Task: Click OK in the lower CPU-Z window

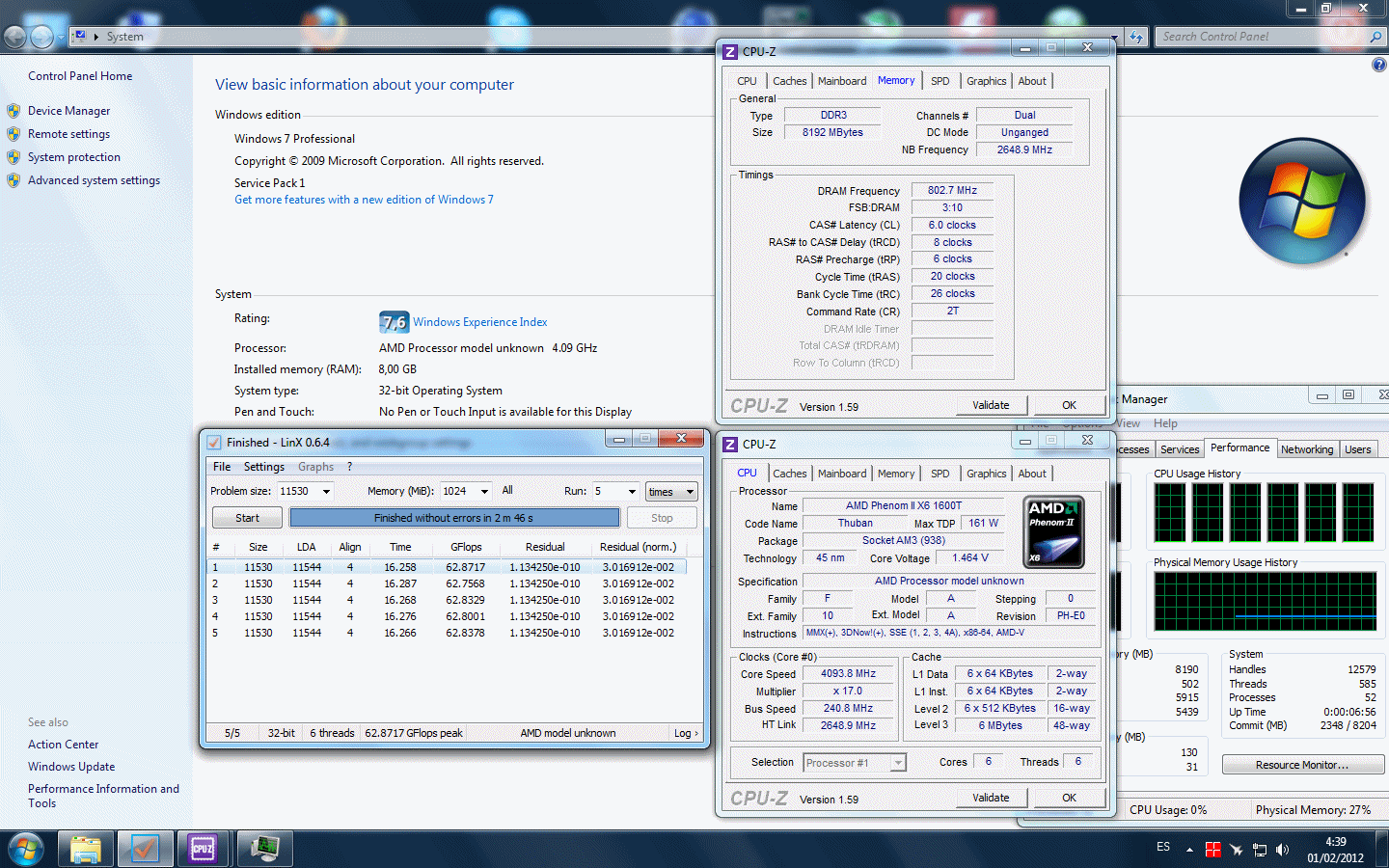Action: point(1069,798)
